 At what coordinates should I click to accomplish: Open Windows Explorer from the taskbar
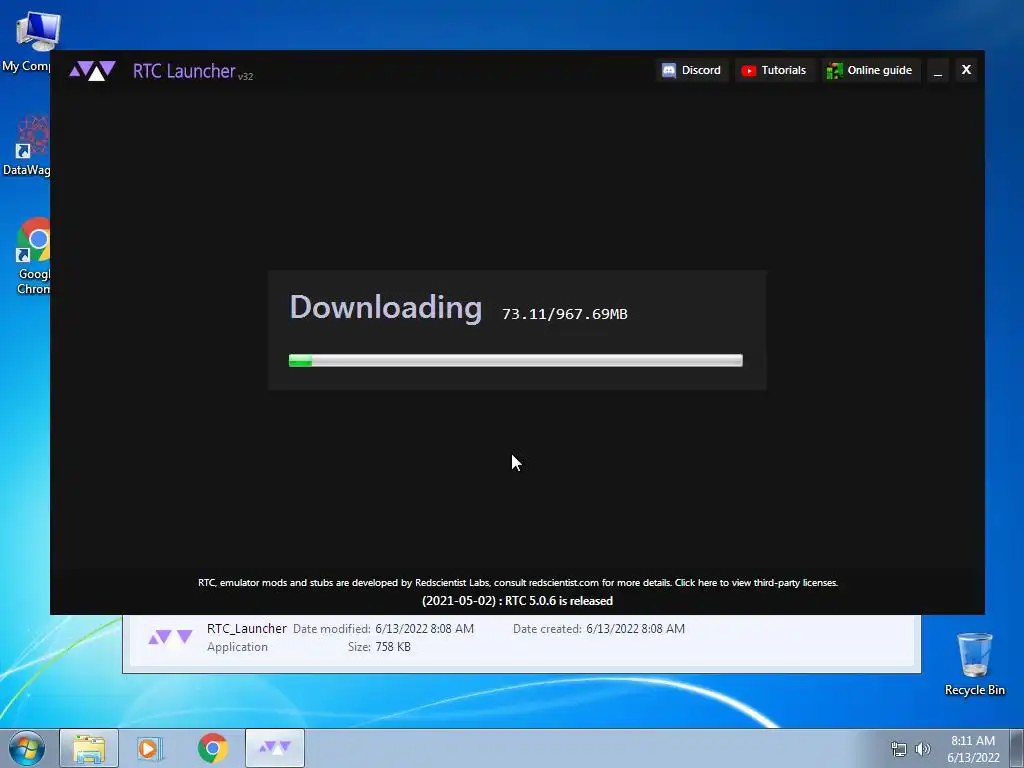coord(89,748)
